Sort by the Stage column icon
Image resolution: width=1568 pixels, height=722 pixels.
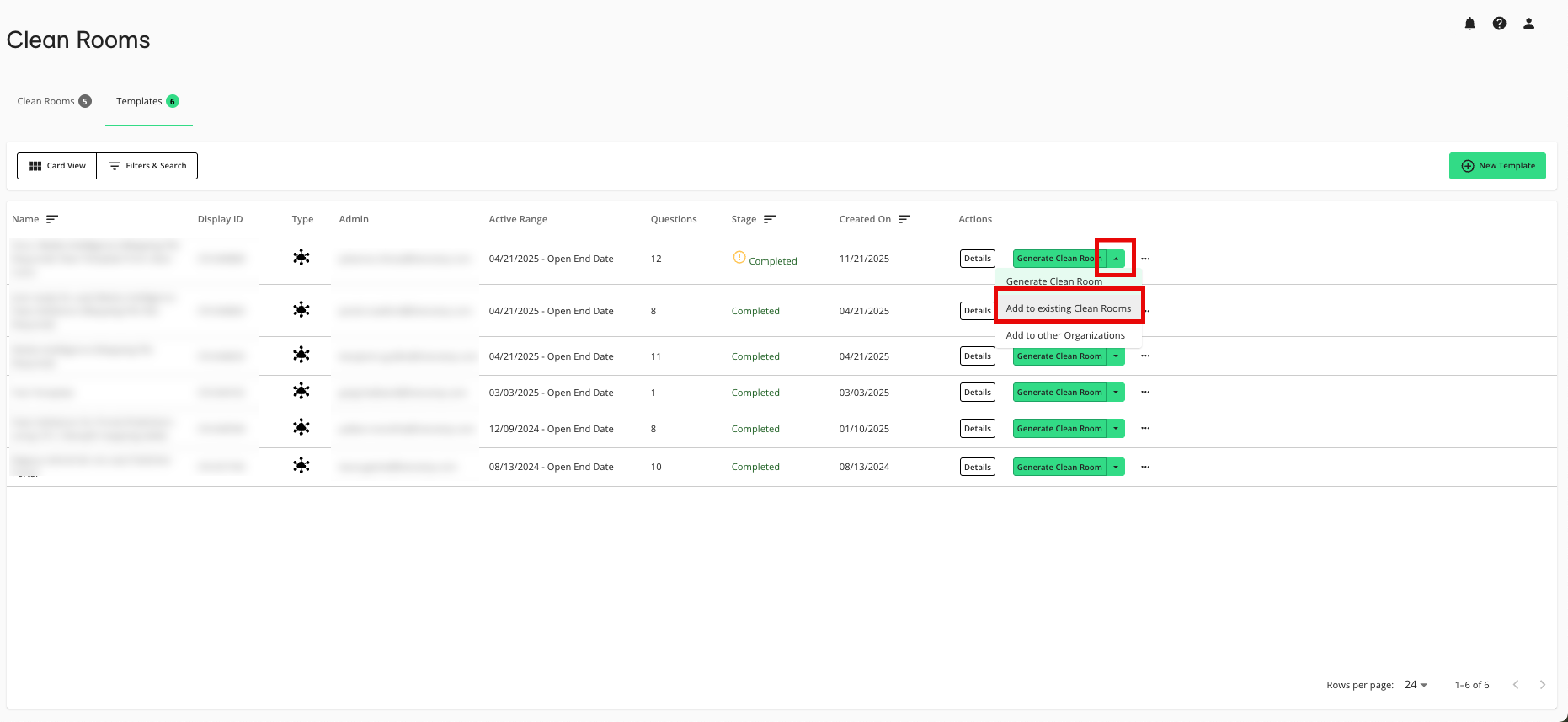coord(769,219)
